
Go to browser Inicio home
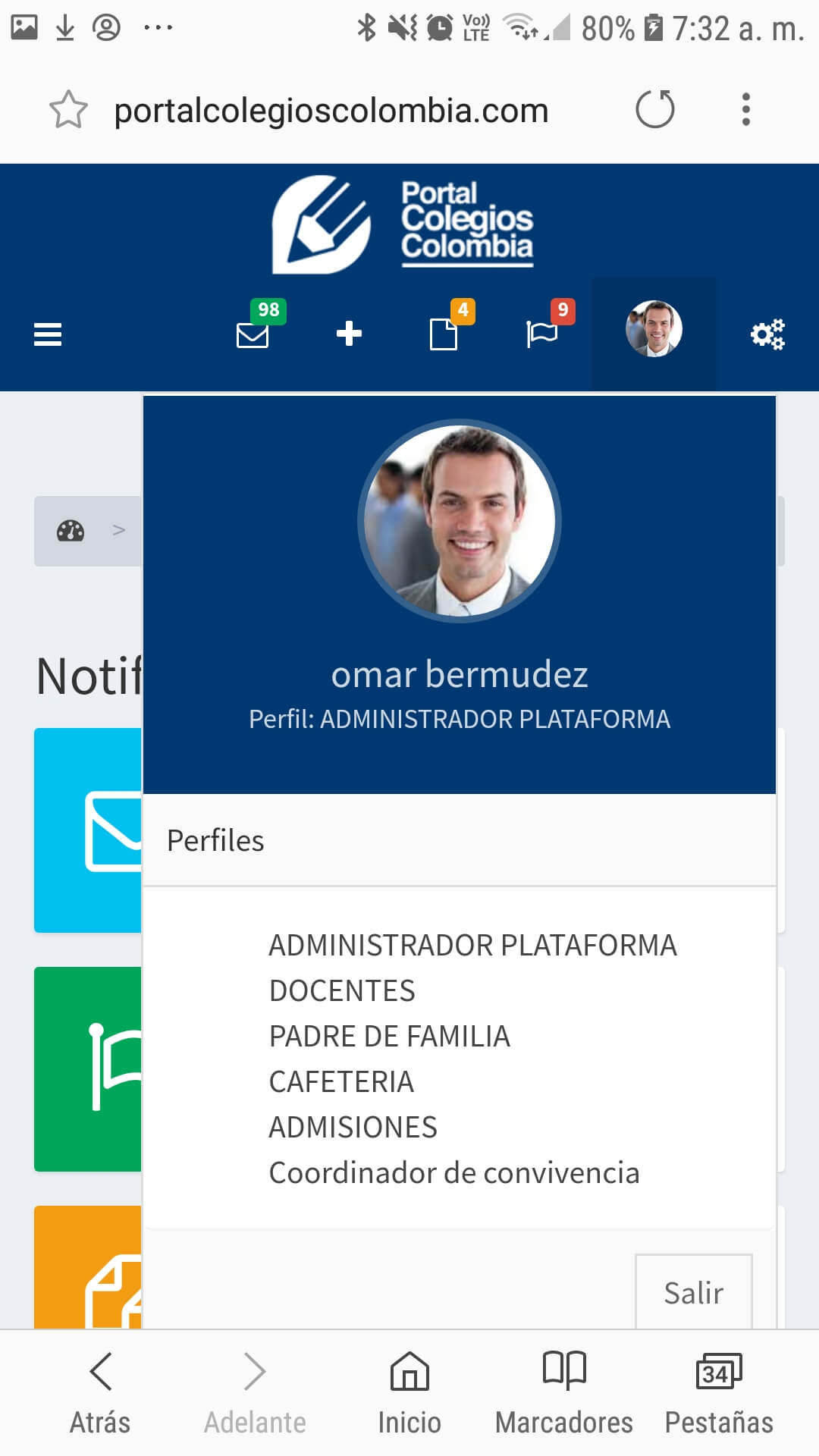coord(409,1394)
